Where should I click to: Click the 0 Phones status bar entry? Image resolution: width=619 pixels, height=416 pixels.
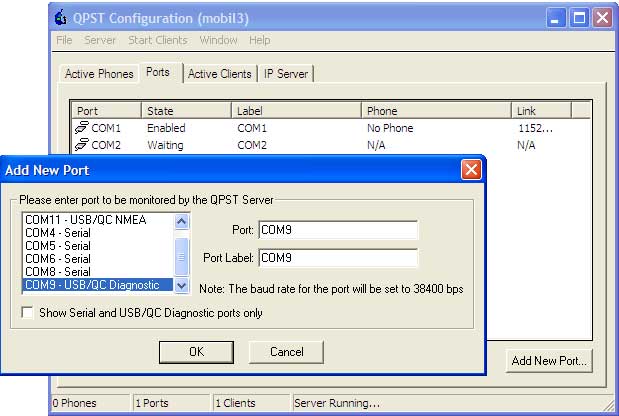[x=90, y=403]
